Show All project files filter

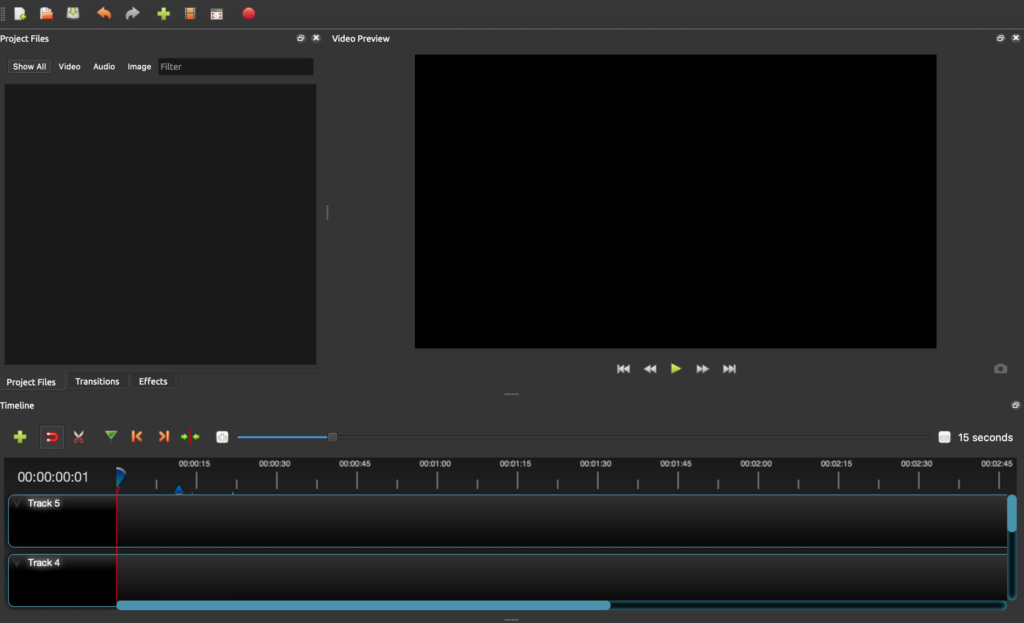29,67
